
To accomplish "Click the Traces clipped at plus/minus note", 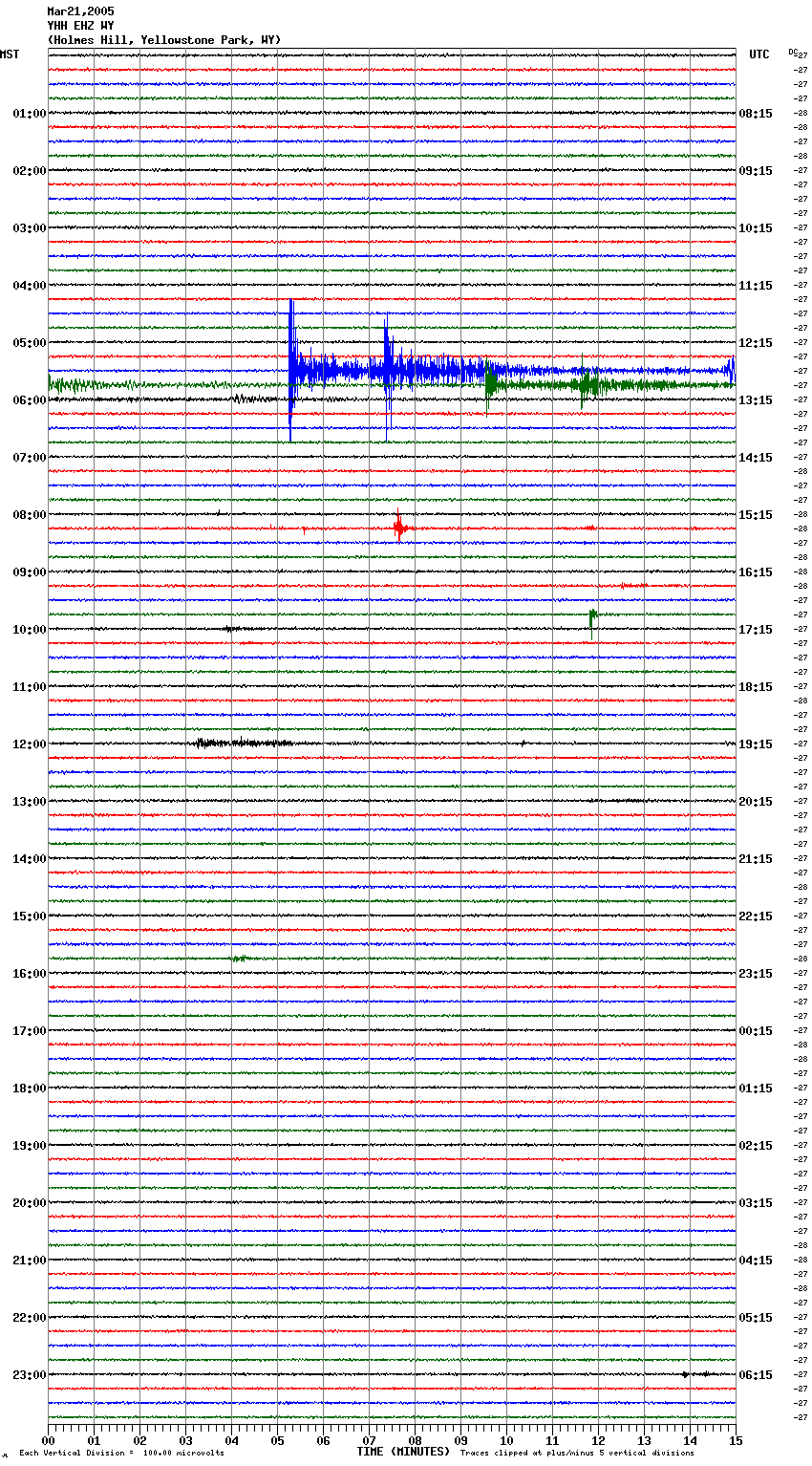I will coord(577,1453).
